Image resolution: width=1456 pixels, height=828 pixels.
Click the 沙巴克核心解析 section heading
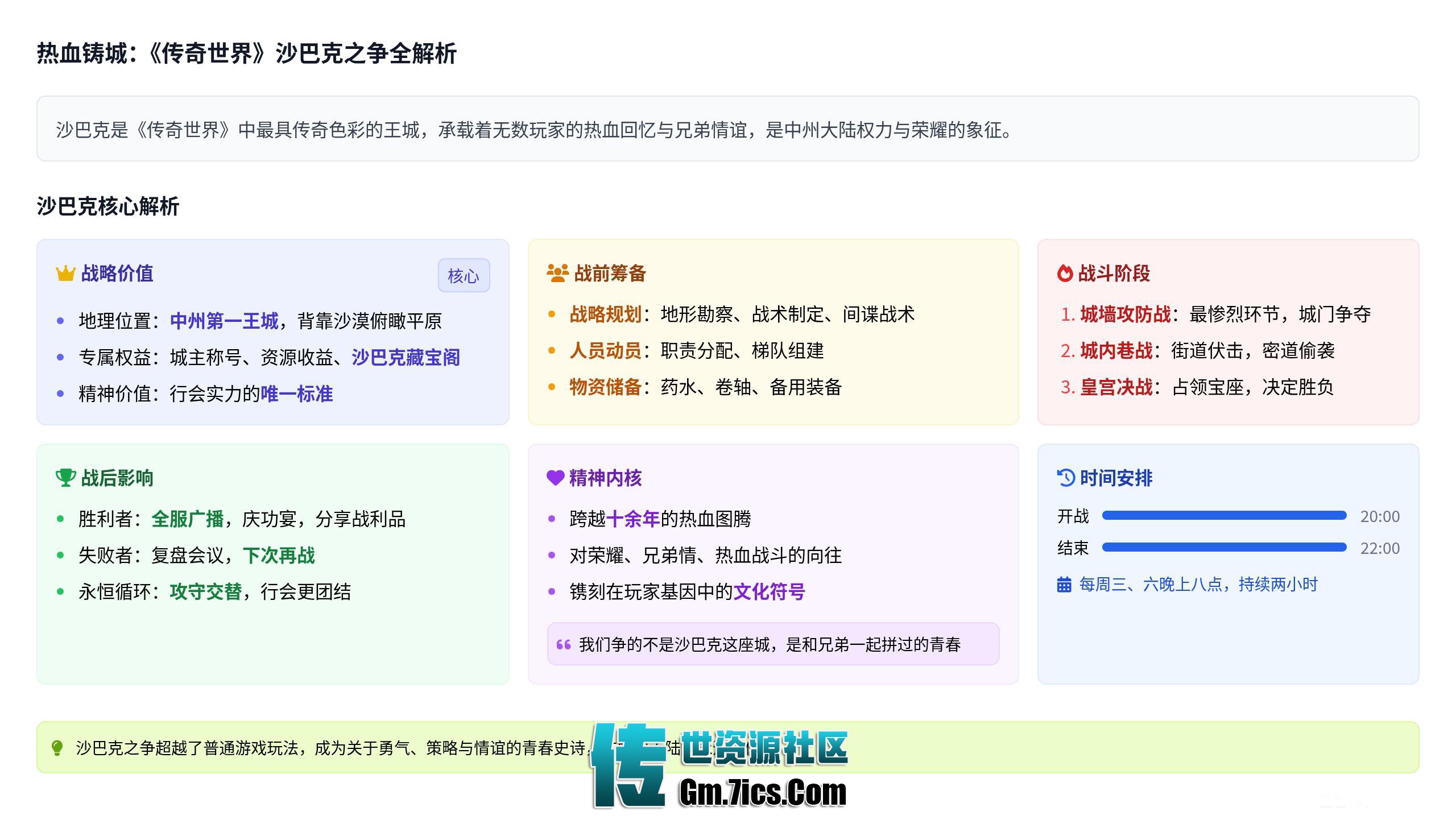(108, 206)
